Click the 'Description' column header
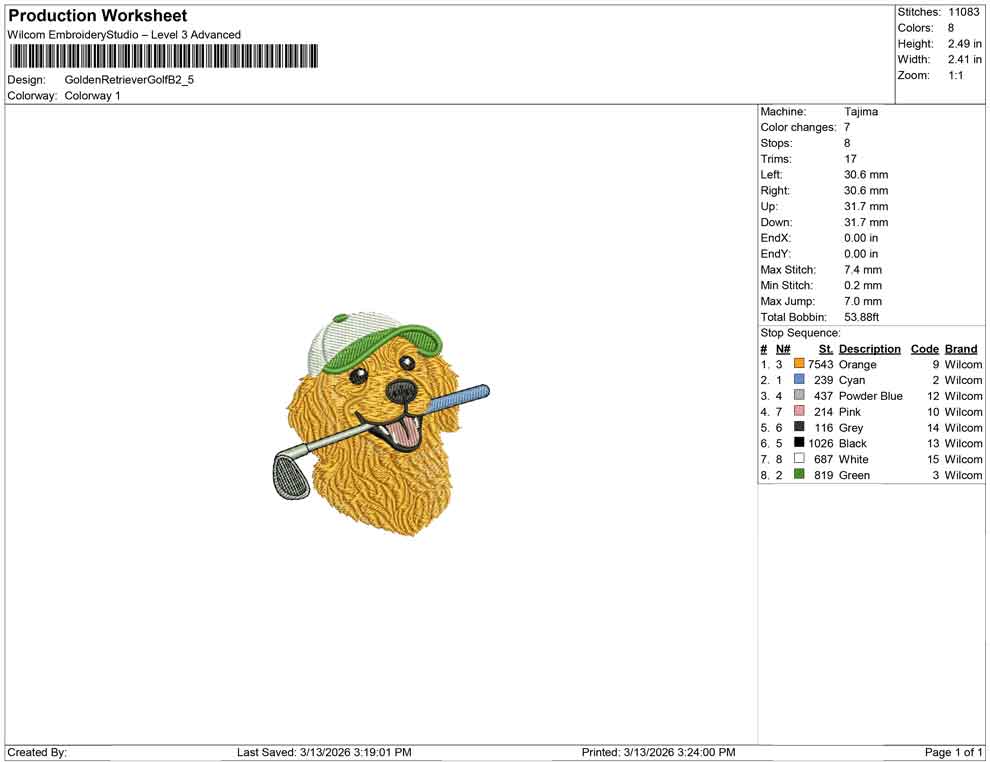 869,349
